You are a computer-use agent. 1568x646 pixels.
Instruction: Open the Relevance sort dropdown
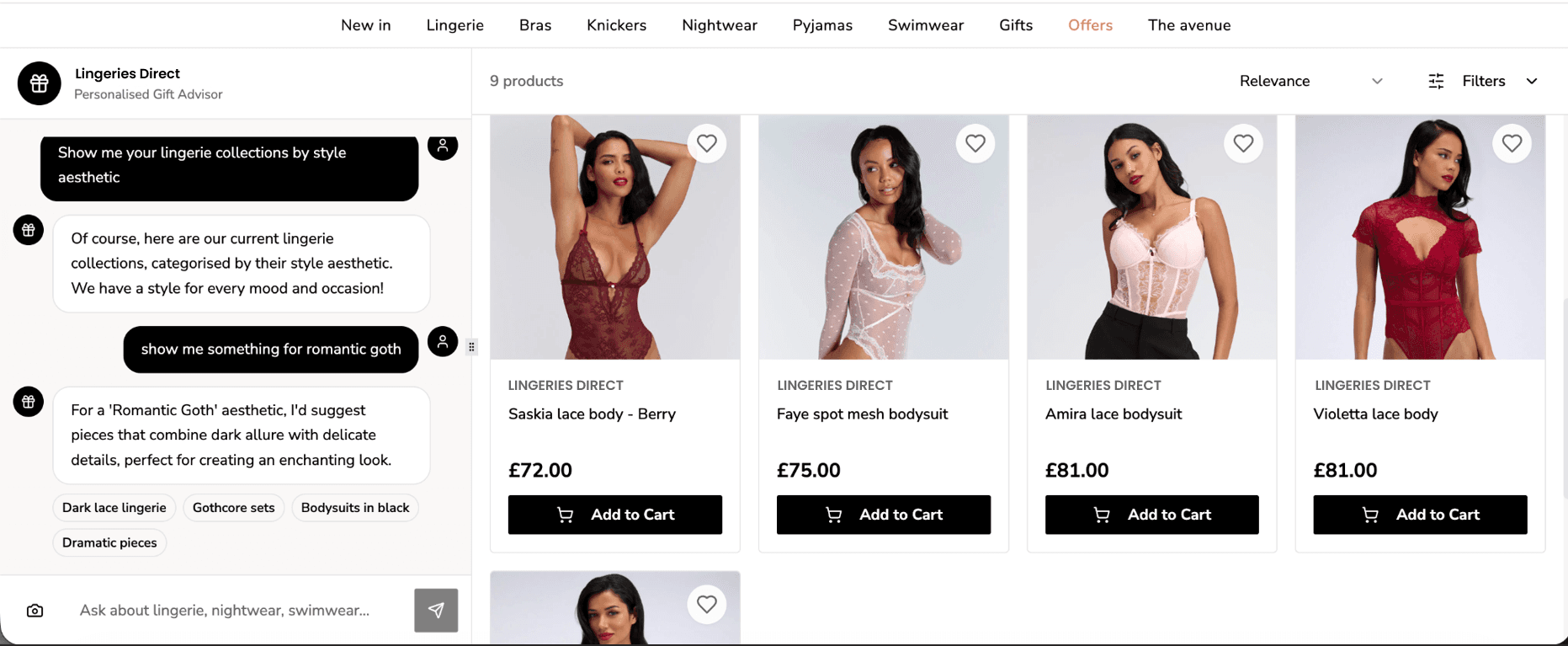(x=1310, y=81)
